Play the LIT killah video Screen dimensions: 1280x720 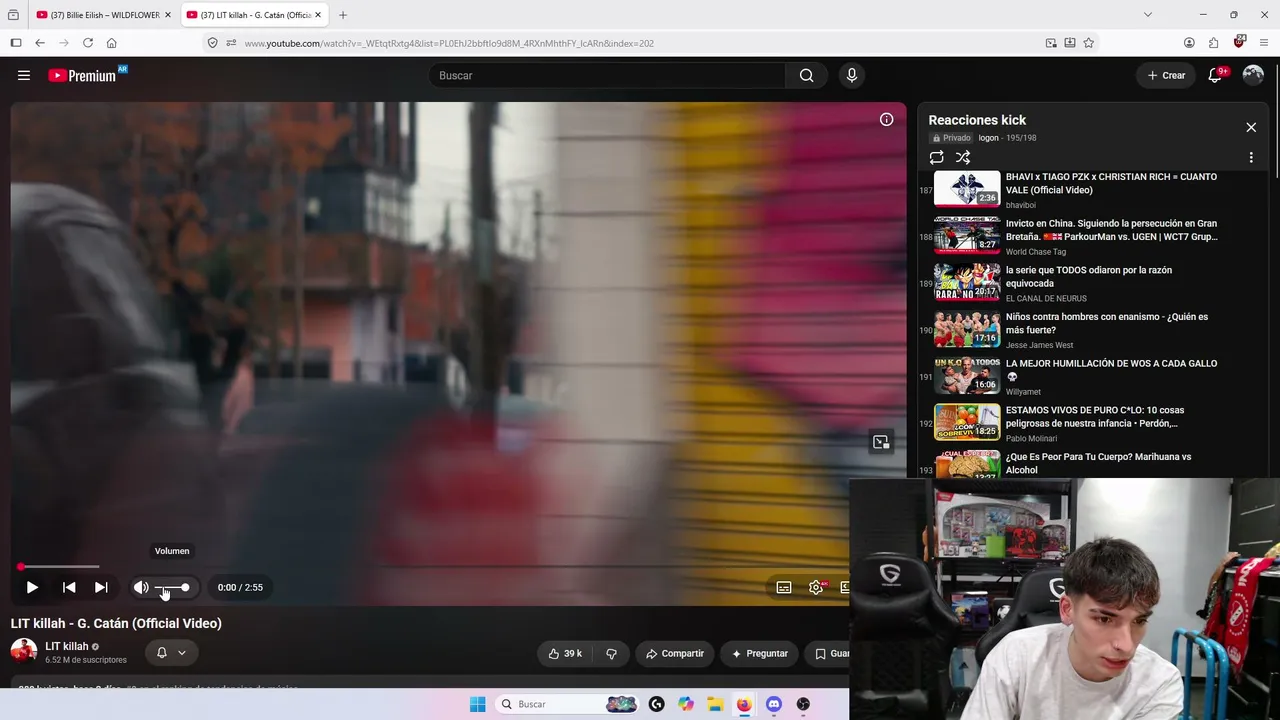coord(32,587)
